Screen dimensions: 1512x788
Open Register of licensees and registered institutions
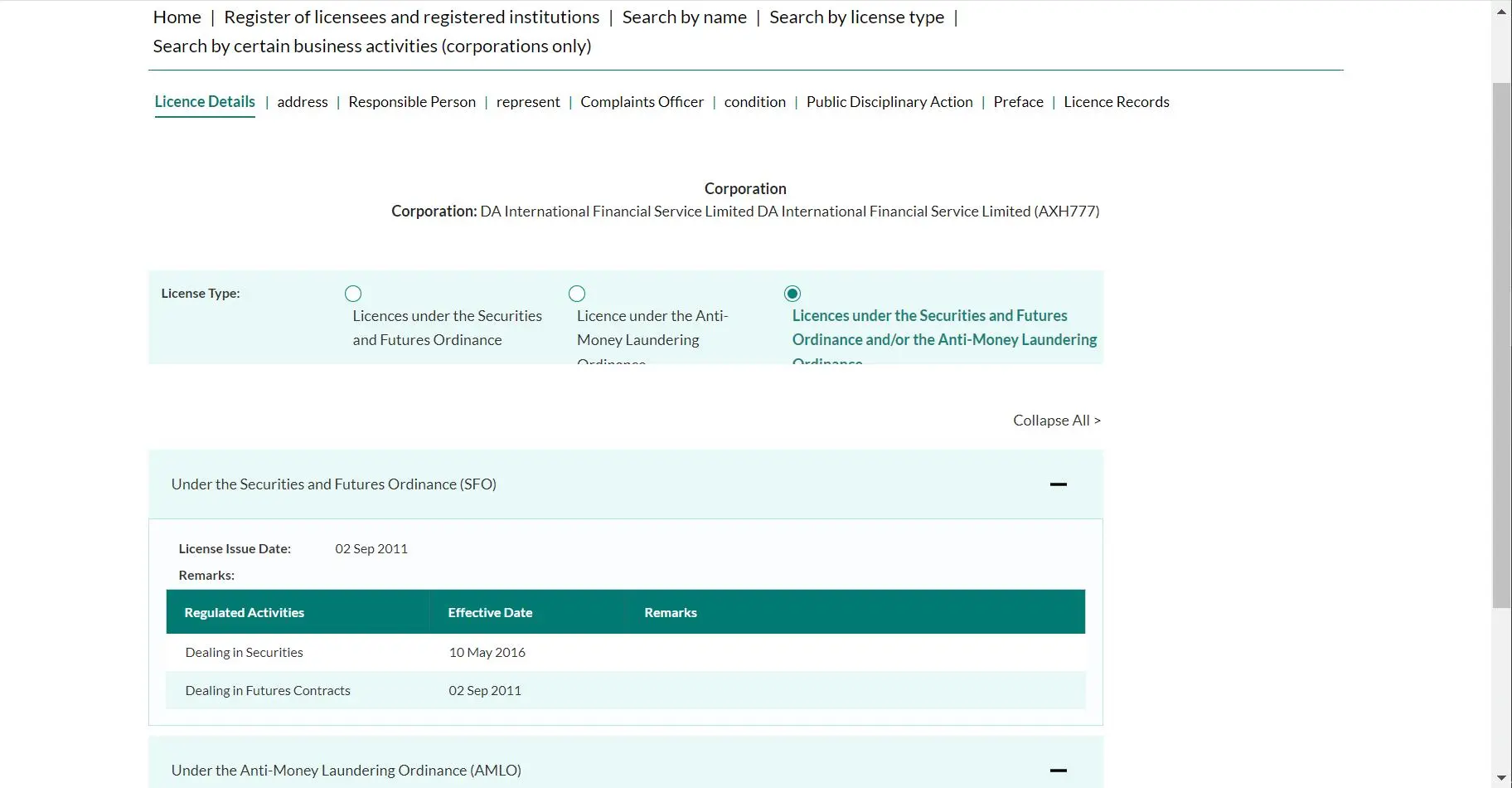(412, 17)
